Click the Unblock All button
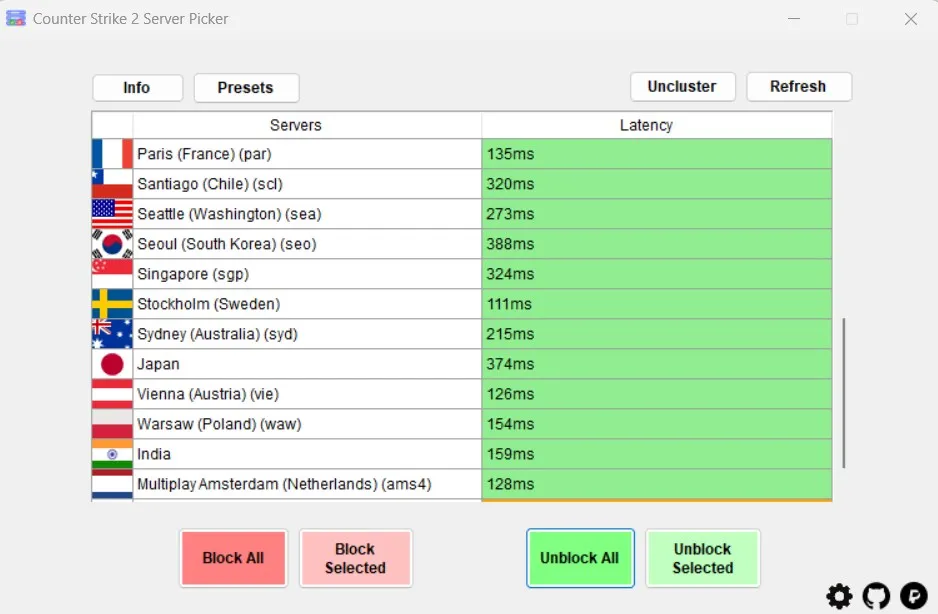The width and height of the screenshot is (938, 614). (x=580, y=558)
